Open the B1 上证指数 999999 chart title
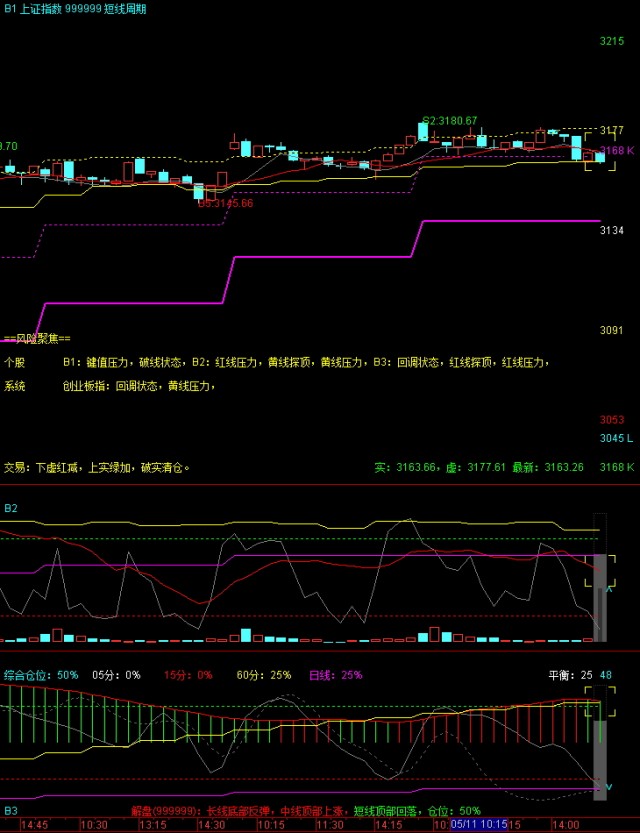Viewport: 640px width, 833px height. (75, 9)
